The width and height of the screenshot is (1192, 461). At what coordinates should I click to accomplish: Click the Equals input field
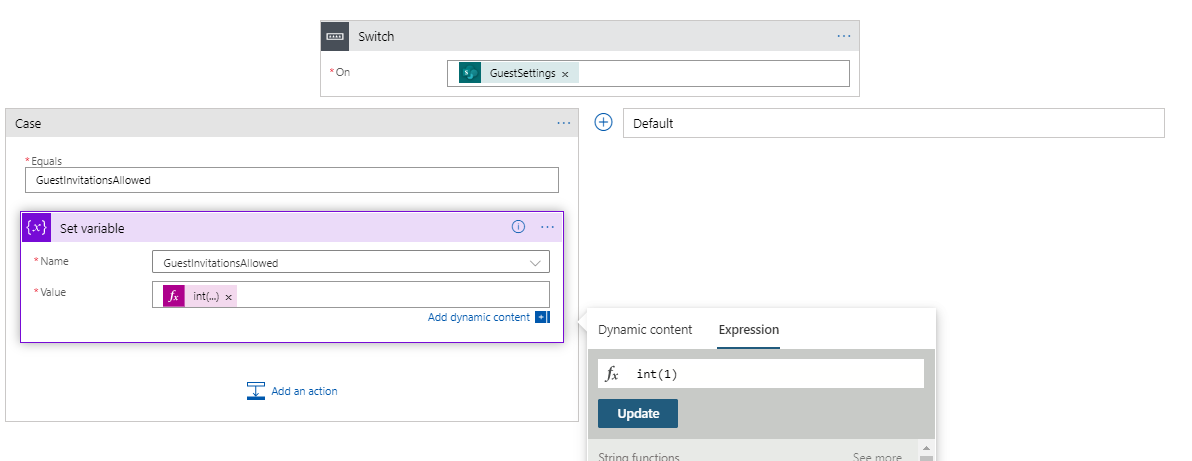tap(292, 180)
